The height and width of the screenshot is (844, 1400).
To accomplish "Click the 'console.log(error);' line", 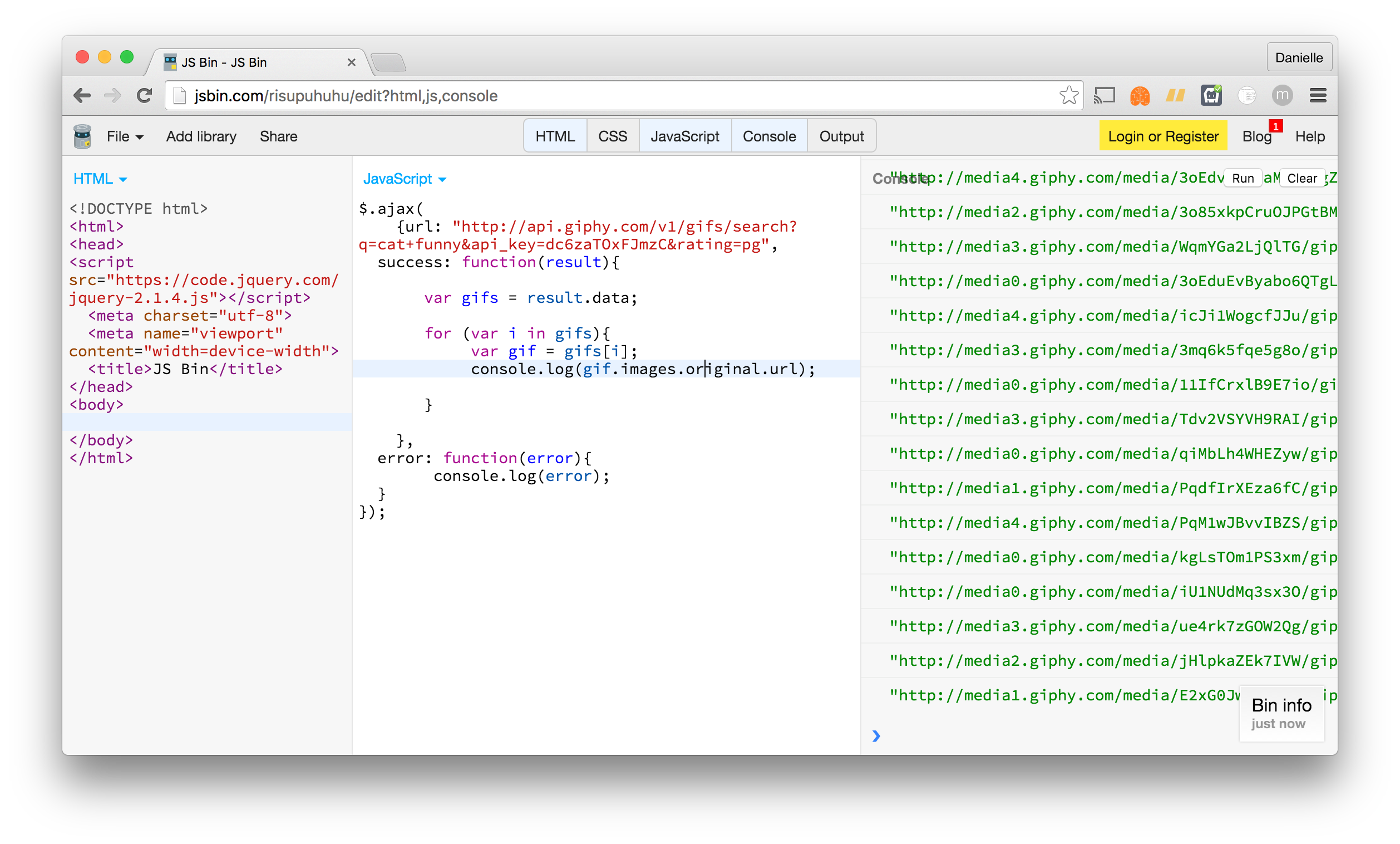I will (521, 476).
